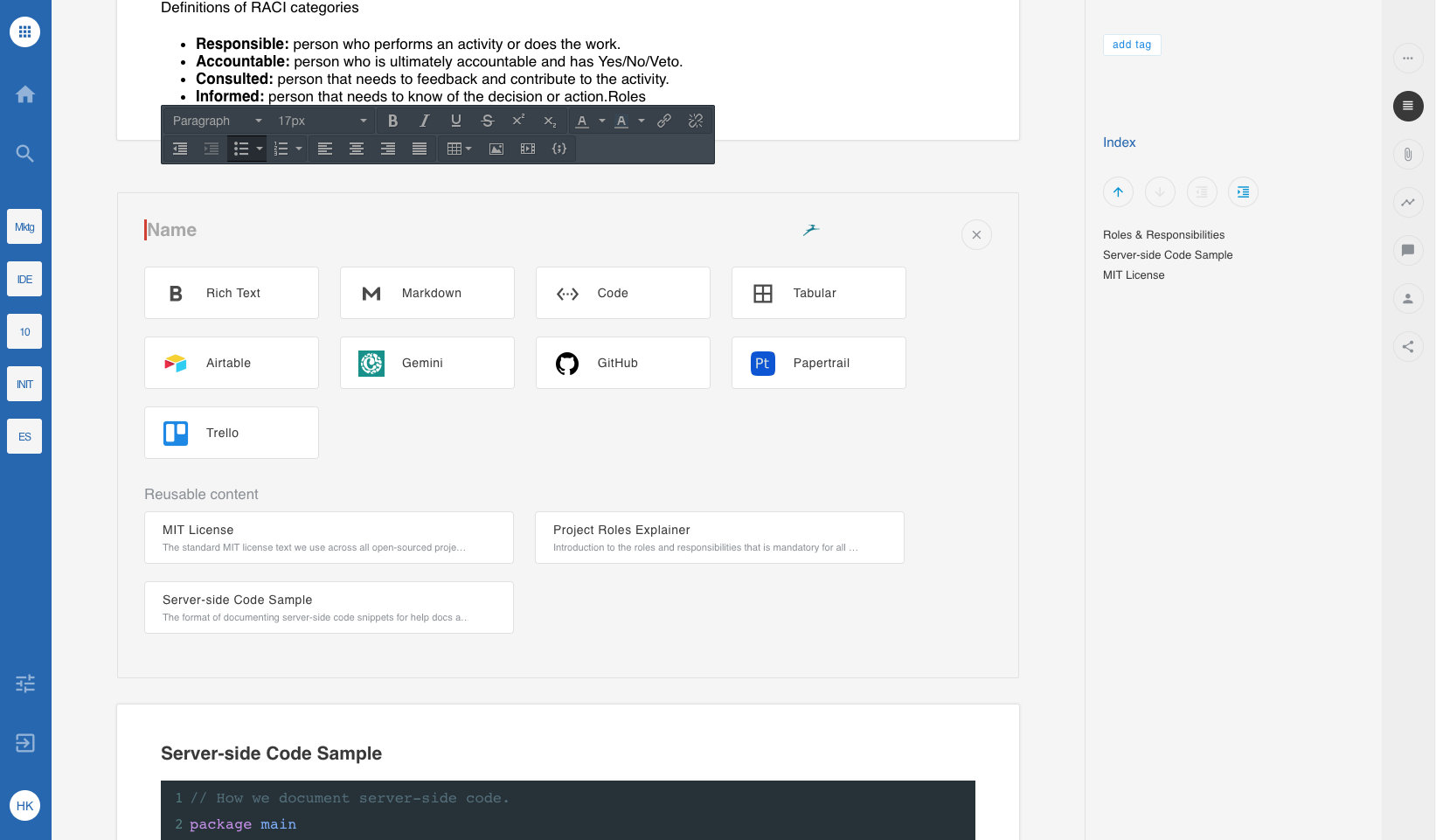Viewport: 1436px width, 840px height.
Task: Toggle strikethrough formatting
Action: tap(487, 121)
